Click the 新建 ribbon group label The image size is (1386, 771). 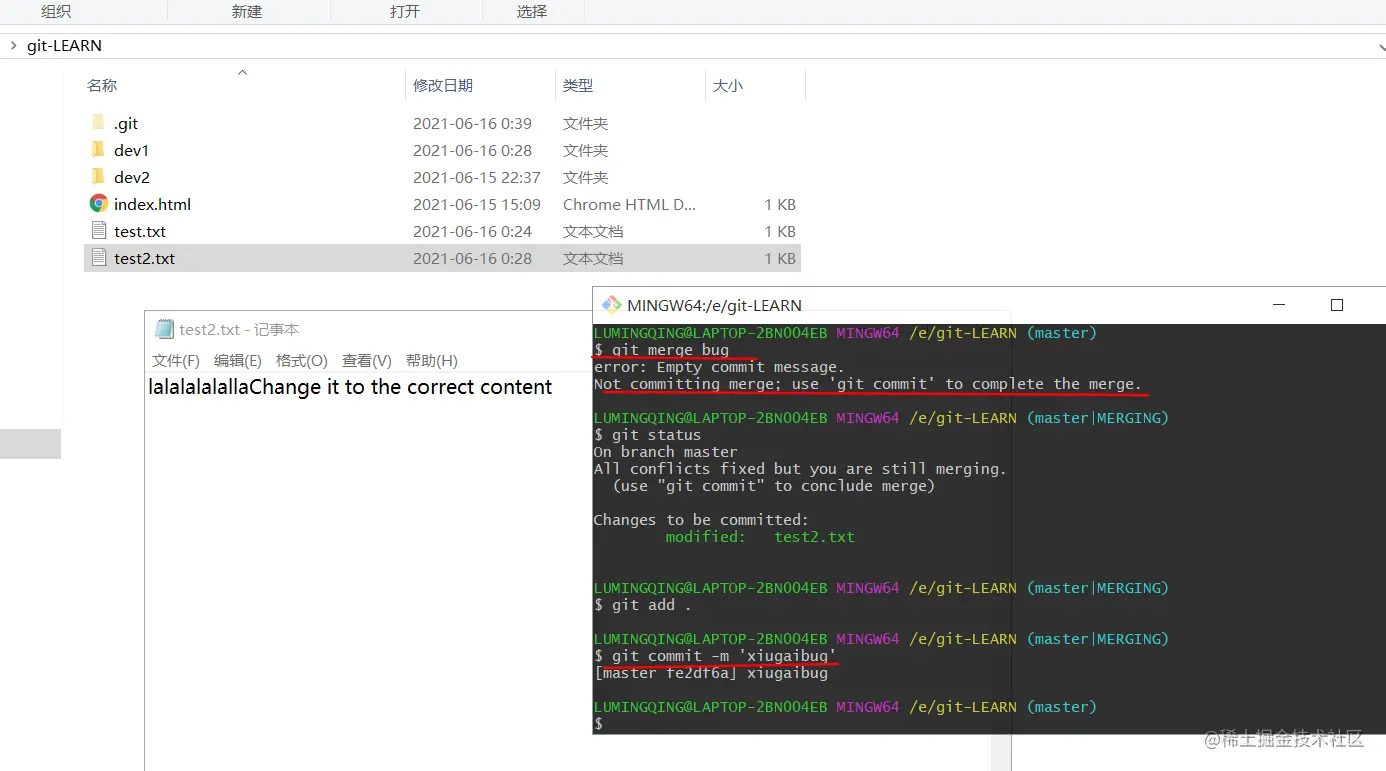click(x=246, y=11)
